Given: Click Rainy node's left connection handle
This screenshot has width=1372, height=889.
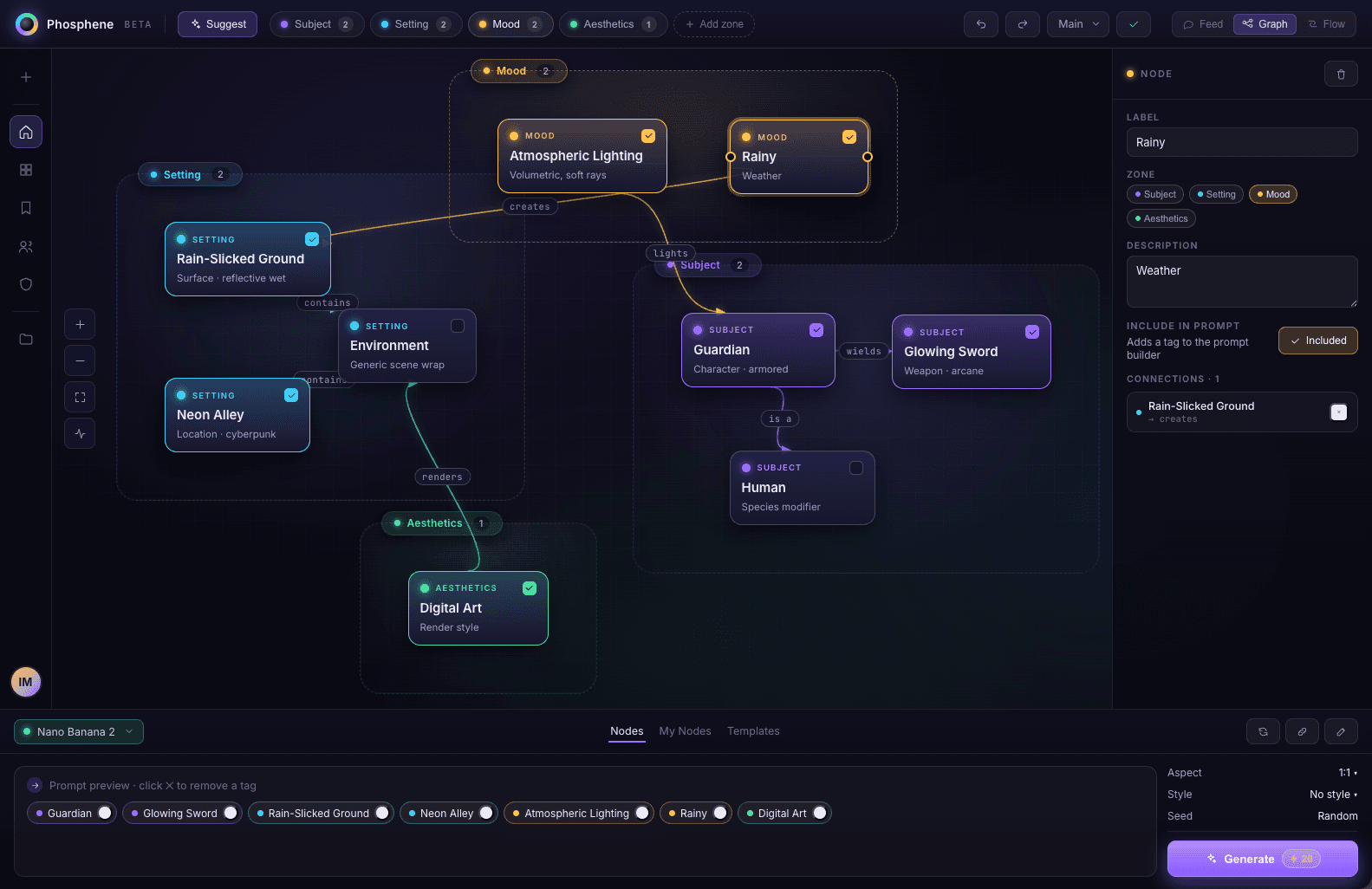Looking at the screenshot, I should [x=730, y=157].
